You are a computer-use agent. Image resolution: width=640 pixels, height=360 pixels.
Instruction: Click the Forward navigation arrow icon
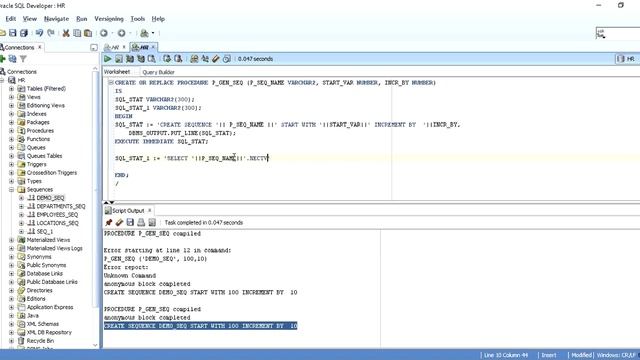122,33
